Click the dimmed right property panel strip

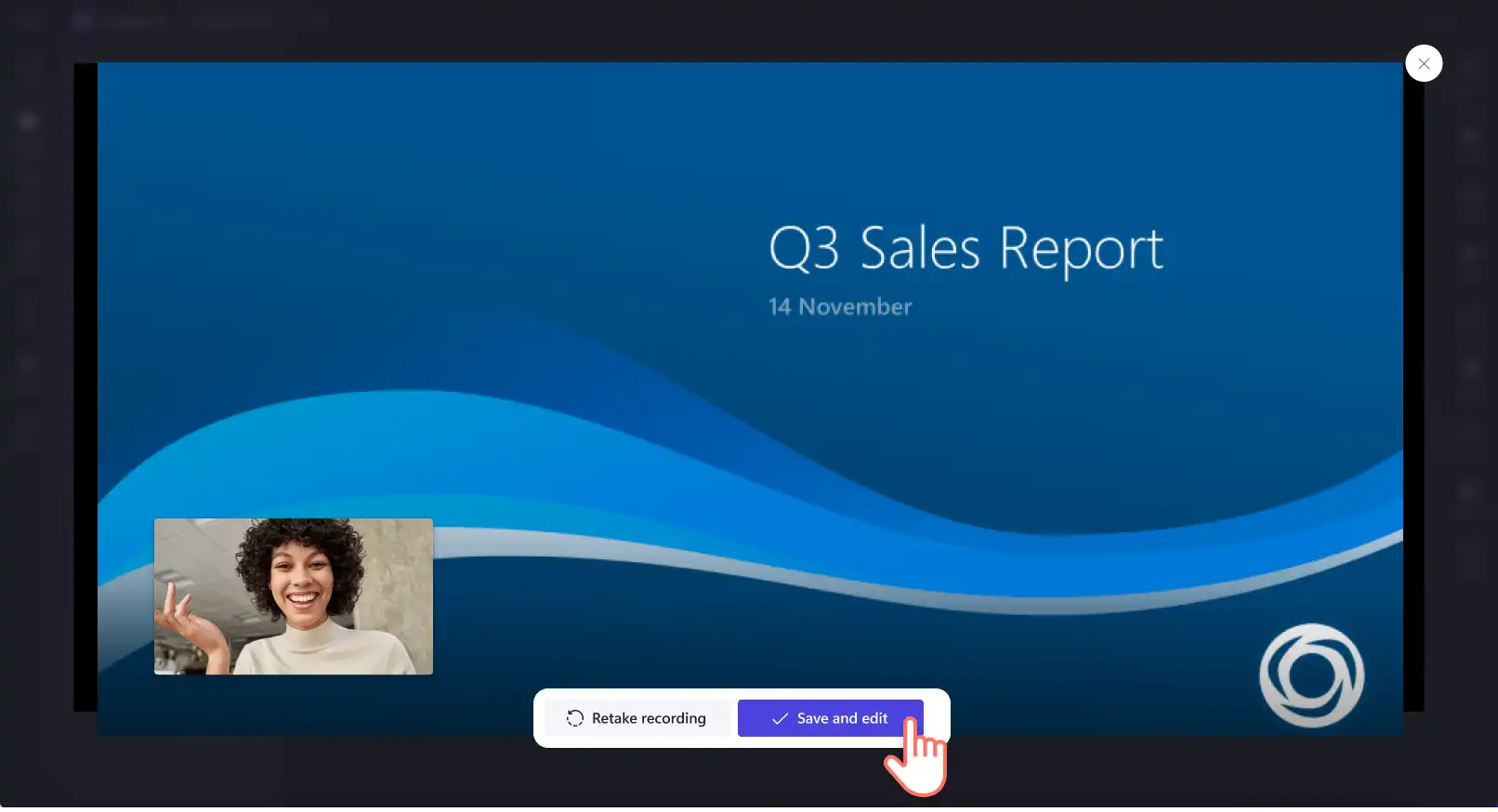click(x=1468, y=372)
